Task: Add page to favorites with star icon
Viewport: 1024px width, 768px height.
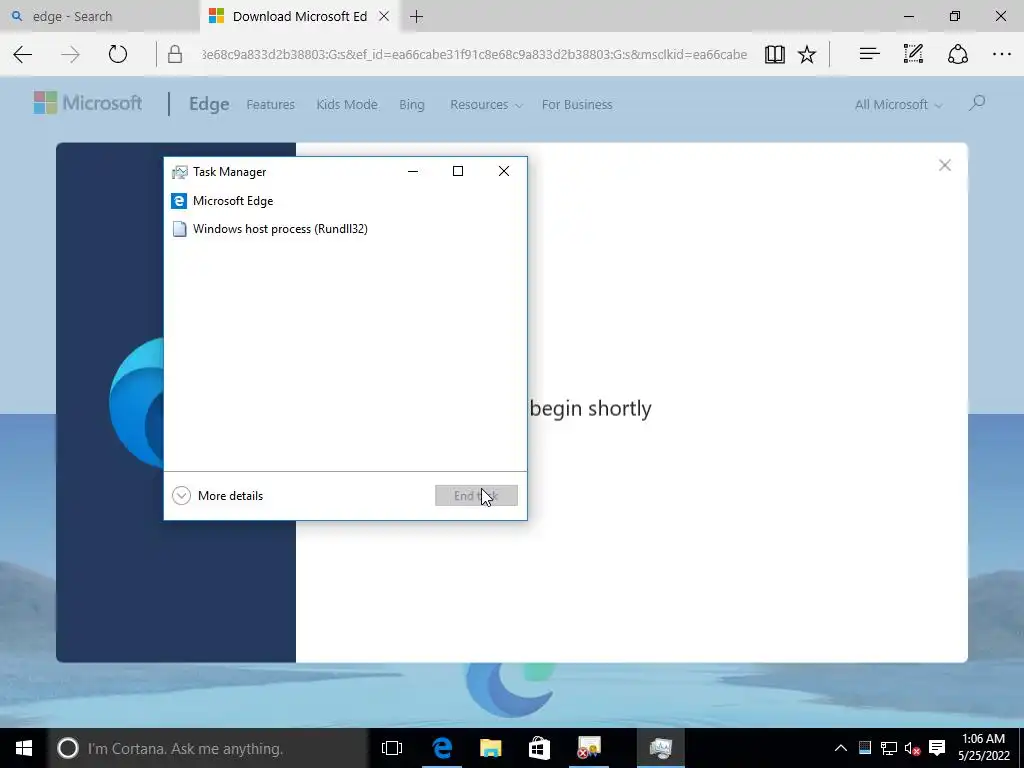Action: point(807,54)
